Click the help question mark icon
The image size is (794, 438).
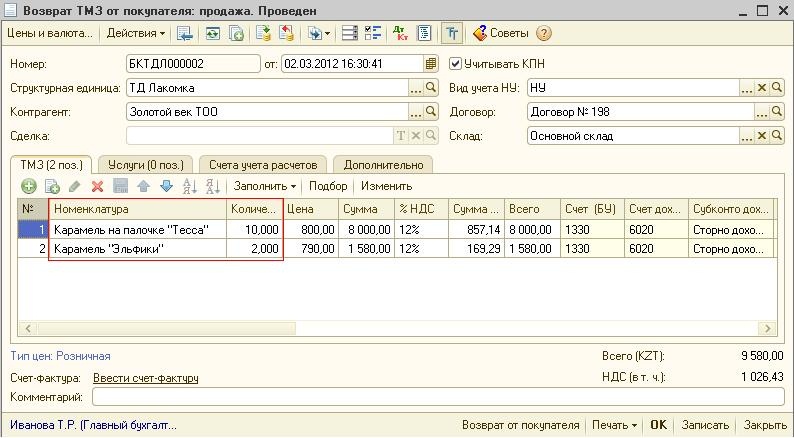[x=544, y=33]
